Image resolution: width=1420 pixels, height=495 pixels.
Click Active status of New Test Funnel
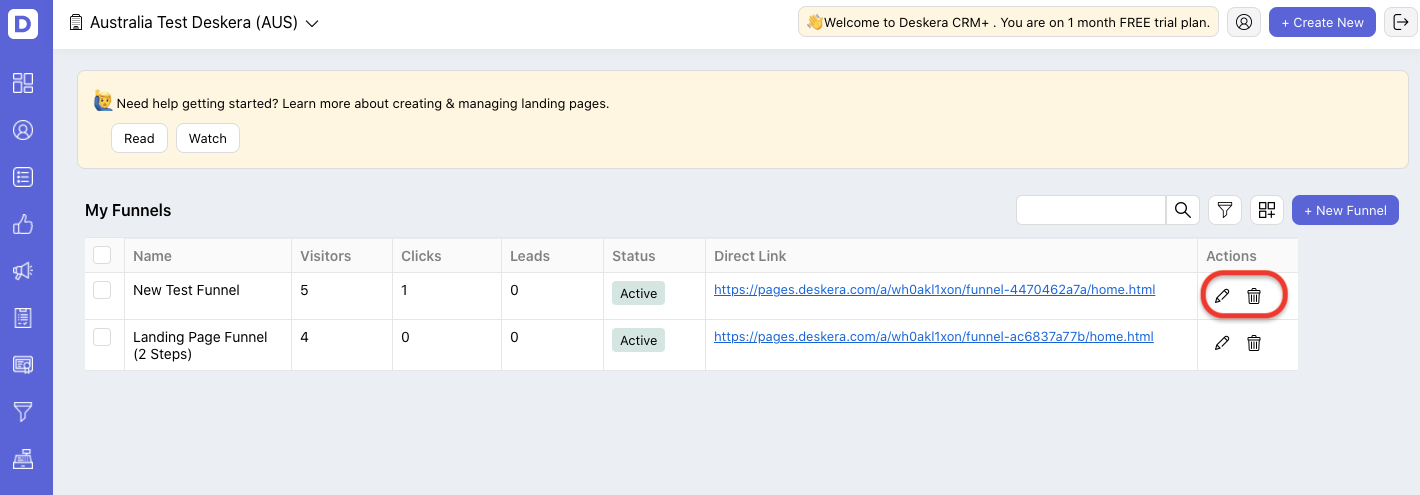point(638,293)
